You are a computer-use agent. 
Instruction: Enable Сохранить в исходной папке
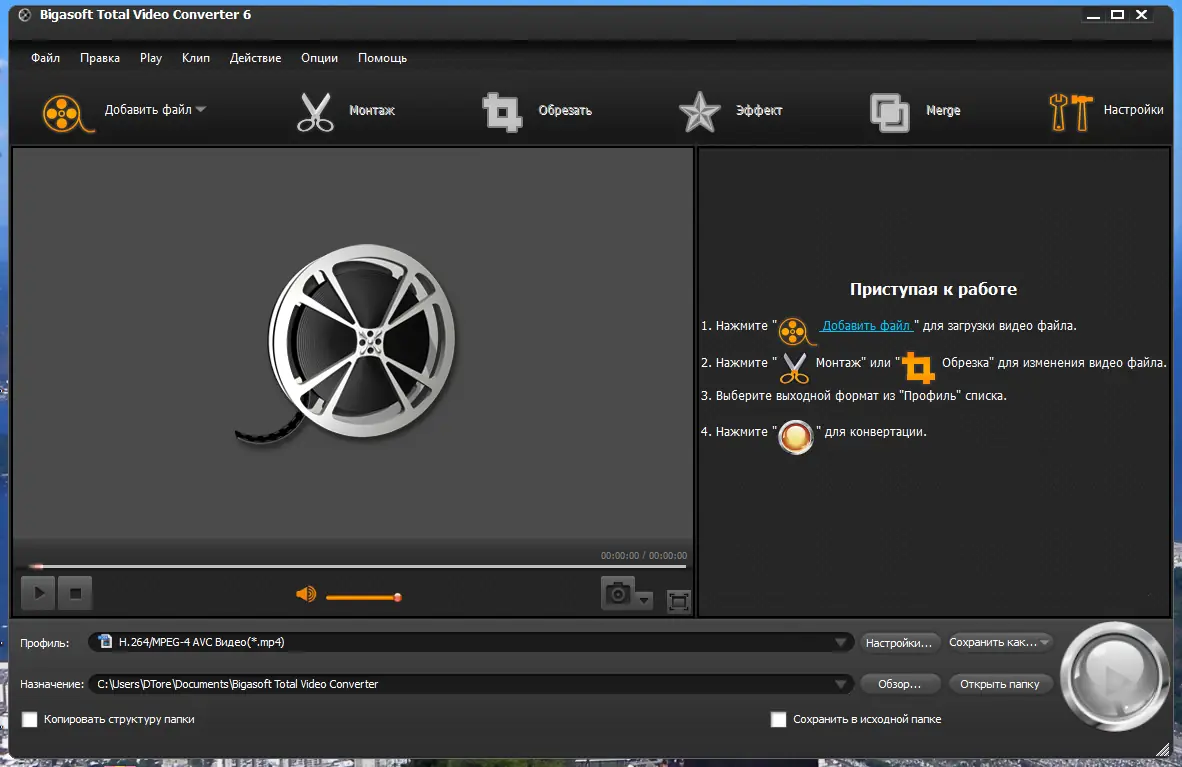tap(779, 719)
